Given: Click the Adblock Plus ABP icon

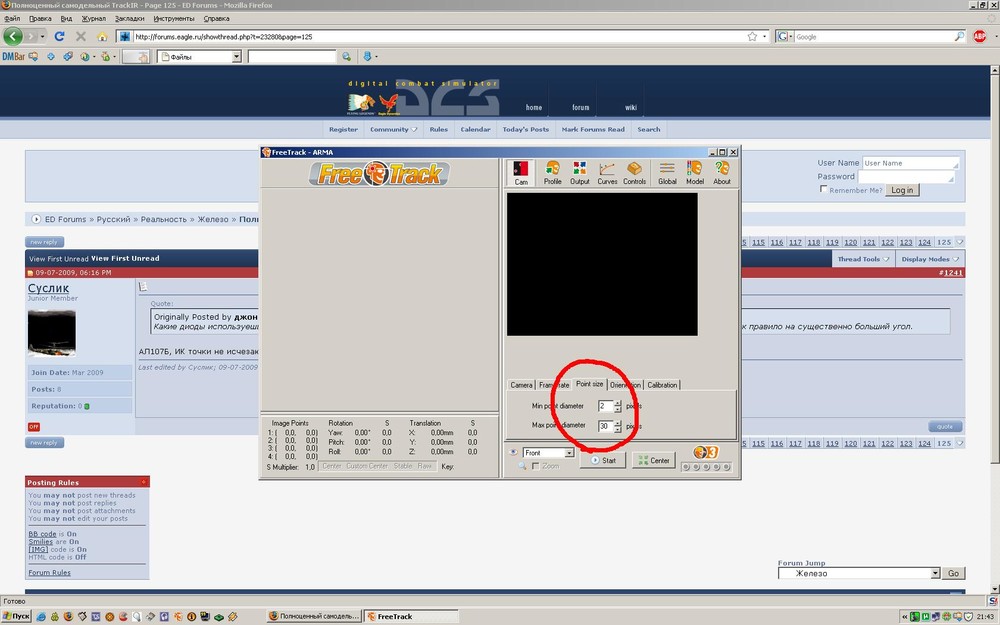Looking at the screenshot, I should pos(980,36).
